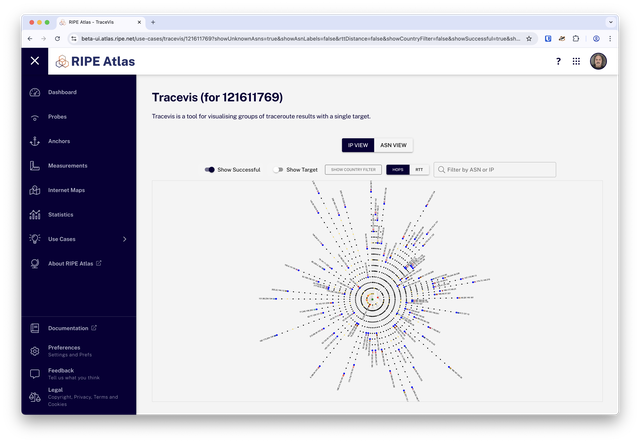Toggle the Show Successful switch
This screenshot has height=443, width=640.
pos(209,170)
